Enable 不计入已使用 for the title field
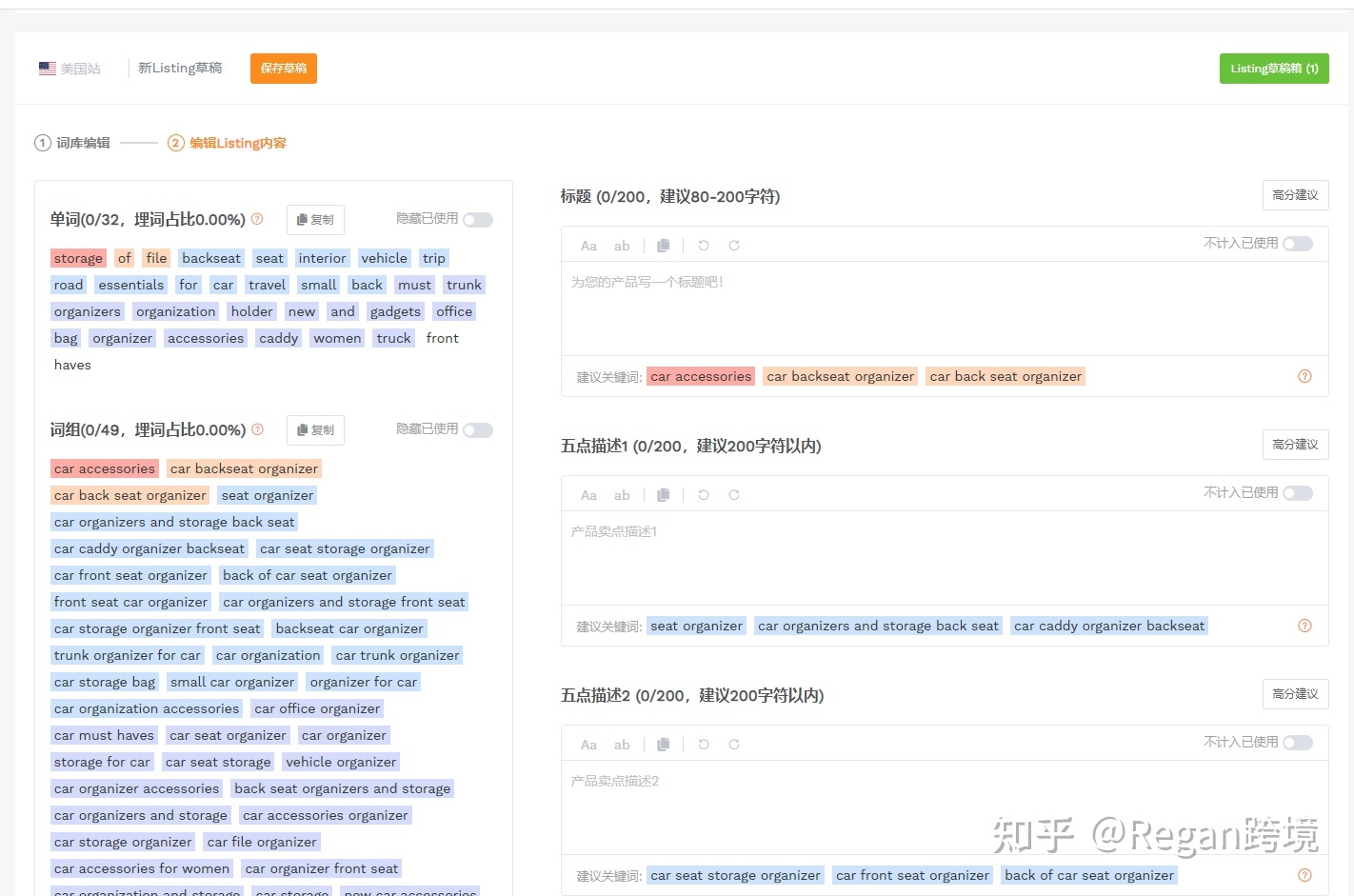The width and height of the screenshot is (1354, 896). pos(1297,244)
